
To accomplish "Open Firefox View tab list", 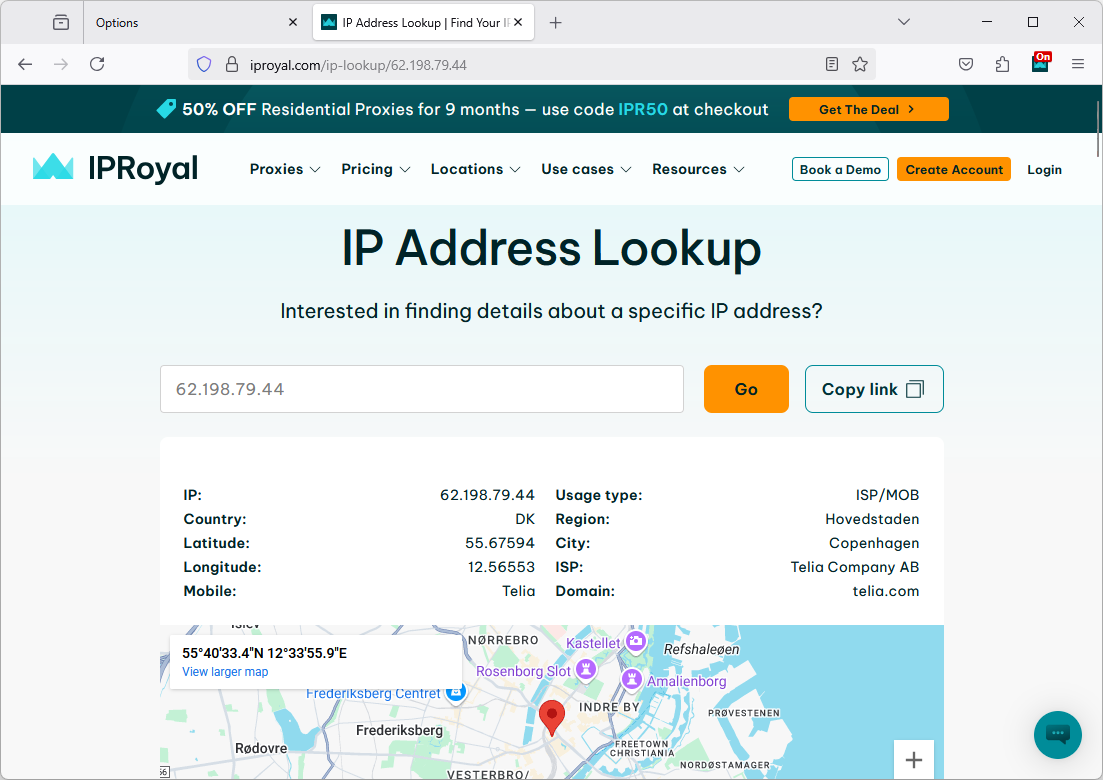I will (x=61, y=23).
